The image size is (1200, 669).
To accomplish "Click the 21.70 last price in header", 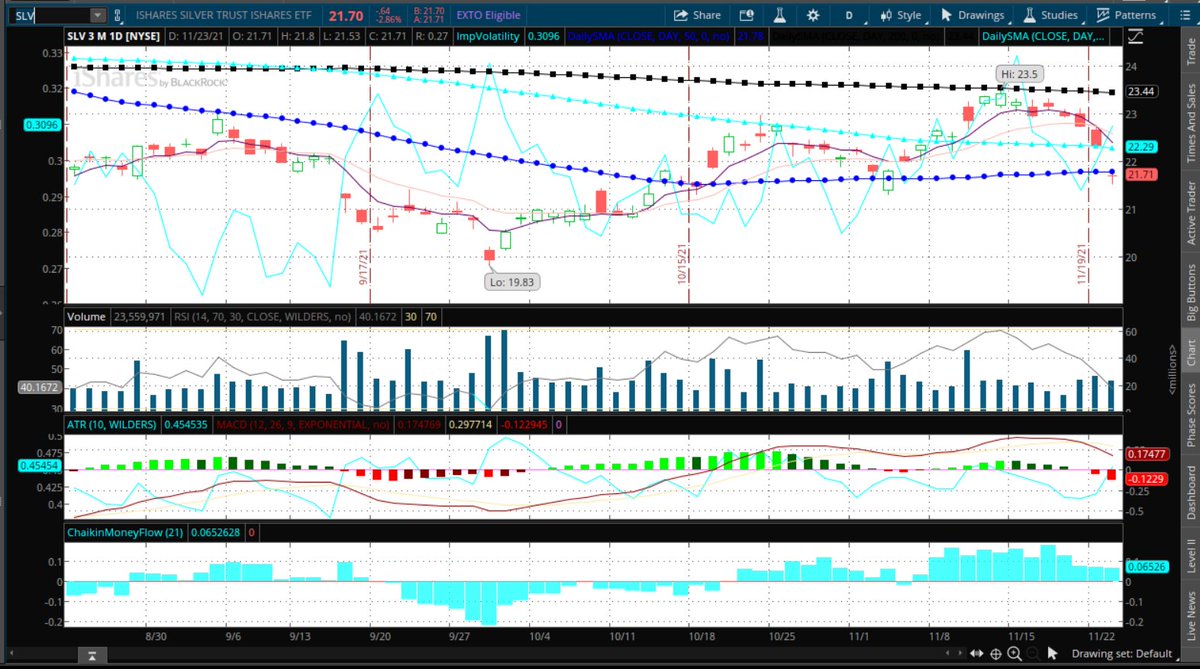I will pos(345,15).
